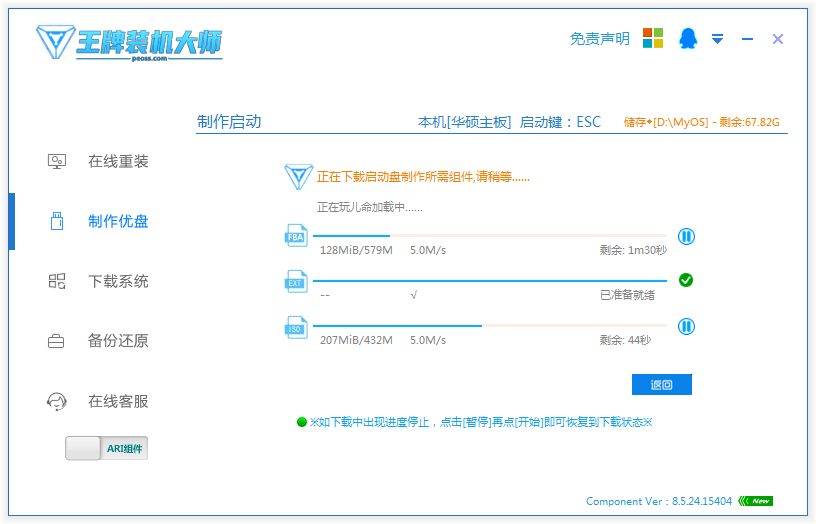This screenshot has width=816, height=524.
Task: Click the ISO file icon
Action: tap(296, 327)
